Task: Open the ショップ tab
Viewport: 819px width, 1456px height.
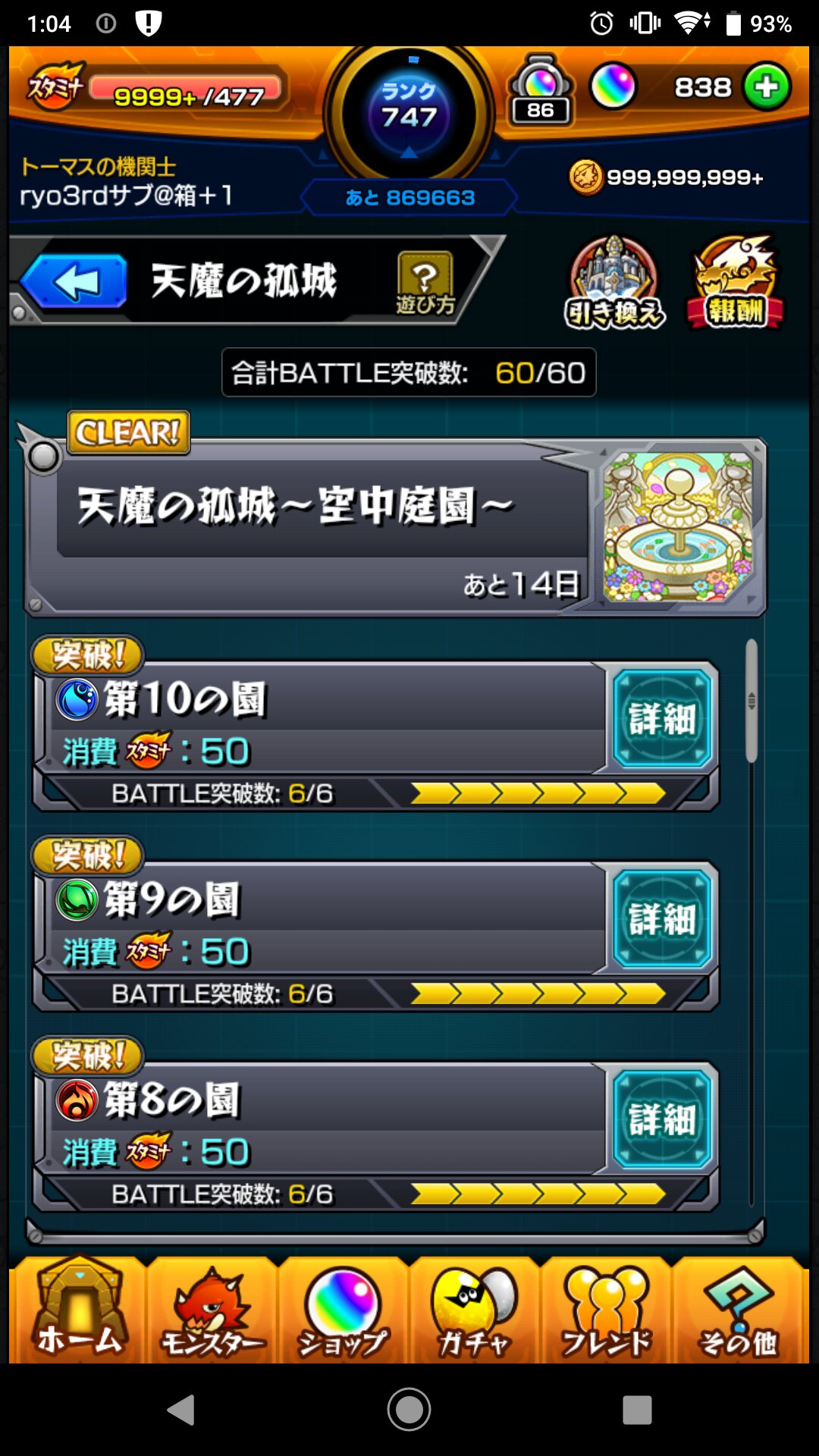Action: tap(343, 1310)
